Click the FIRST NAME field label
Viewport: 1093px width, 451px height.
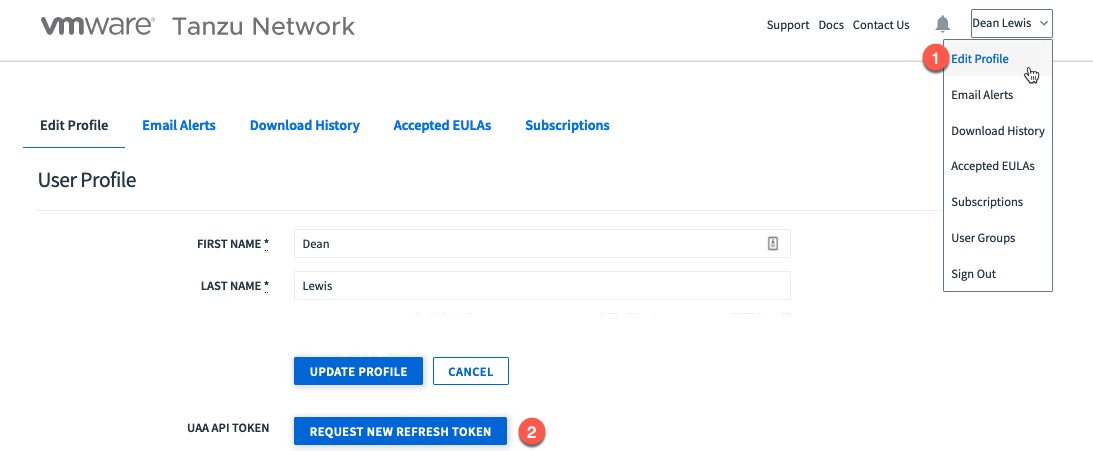(x=234, y=244)
